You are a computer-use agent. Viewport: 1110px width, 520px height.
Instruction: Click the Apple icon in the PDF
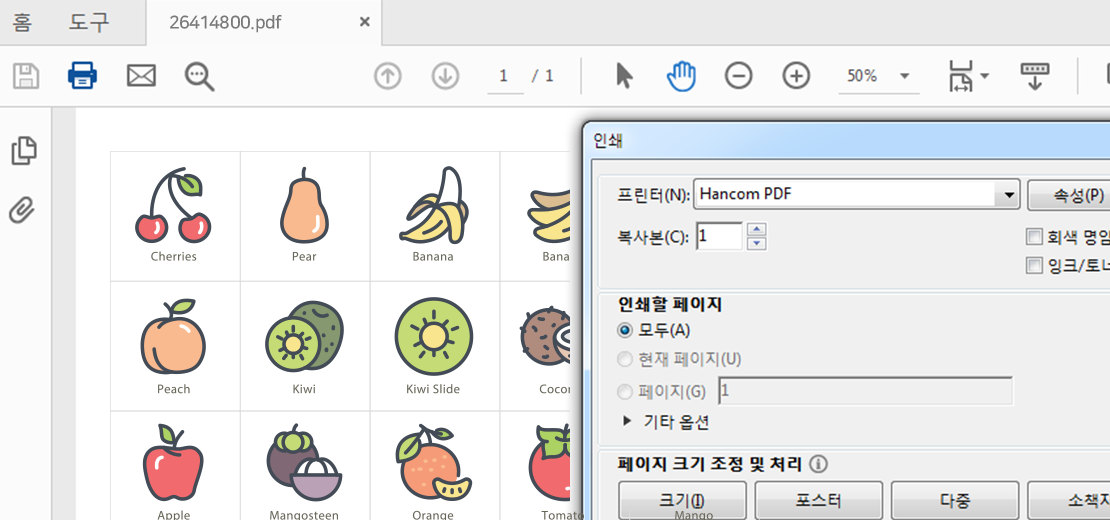coord(173,462)
